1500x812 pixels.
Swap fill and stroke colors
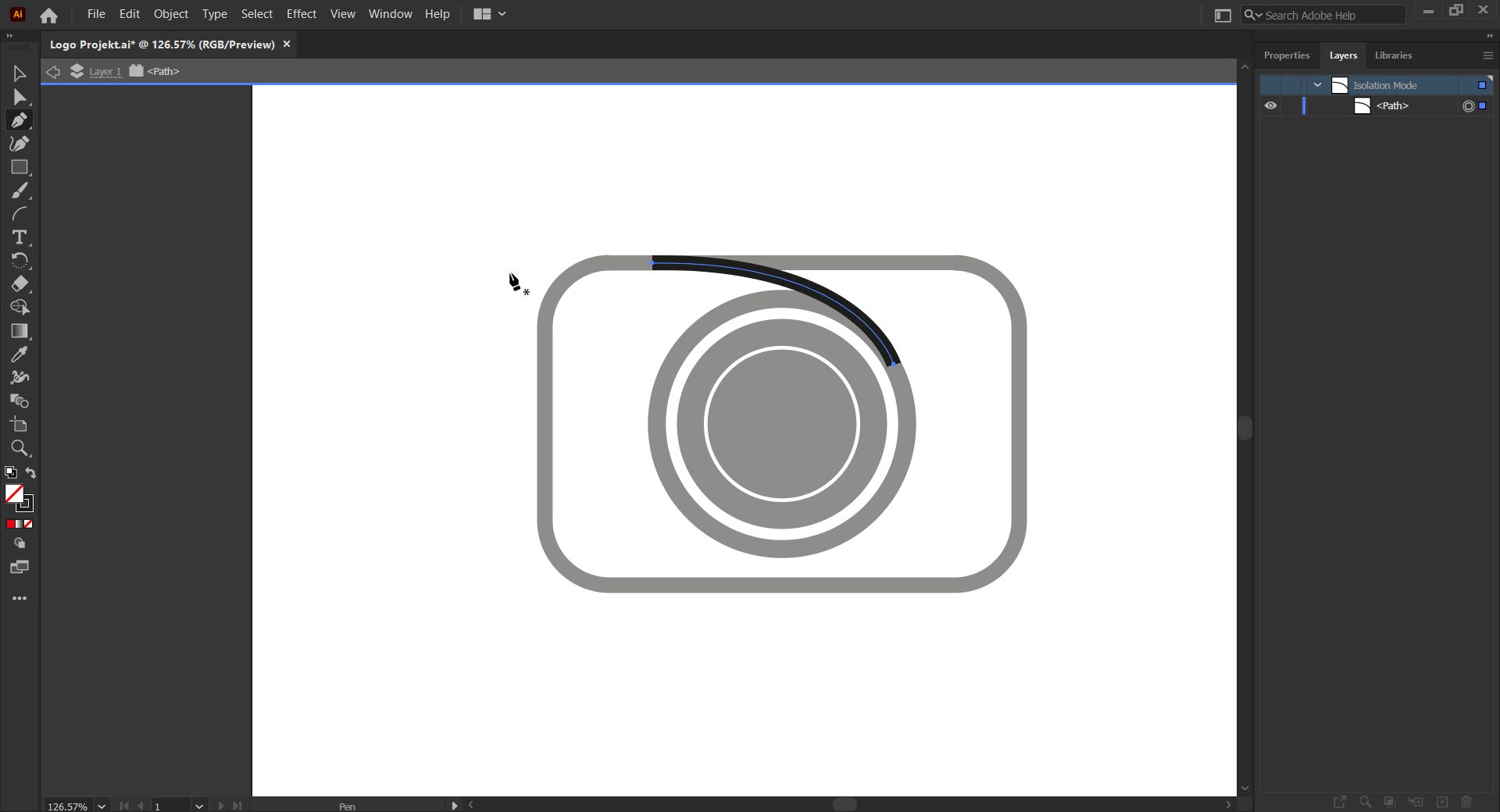30,472
